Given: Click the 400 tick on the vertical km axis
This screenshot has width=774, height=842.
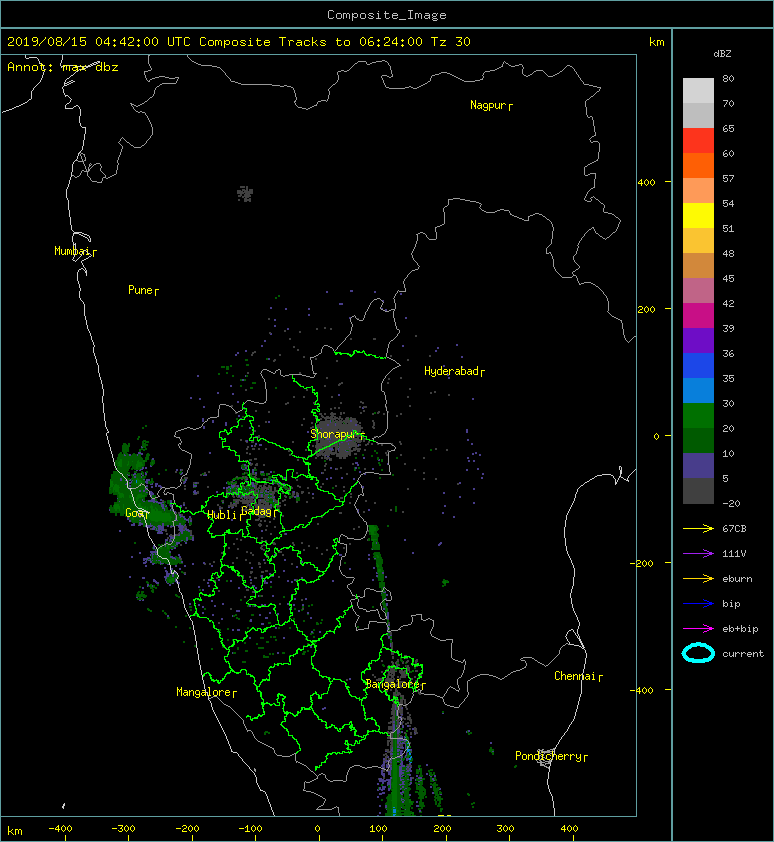Looking at the screenshot, I should pos(647,183).
